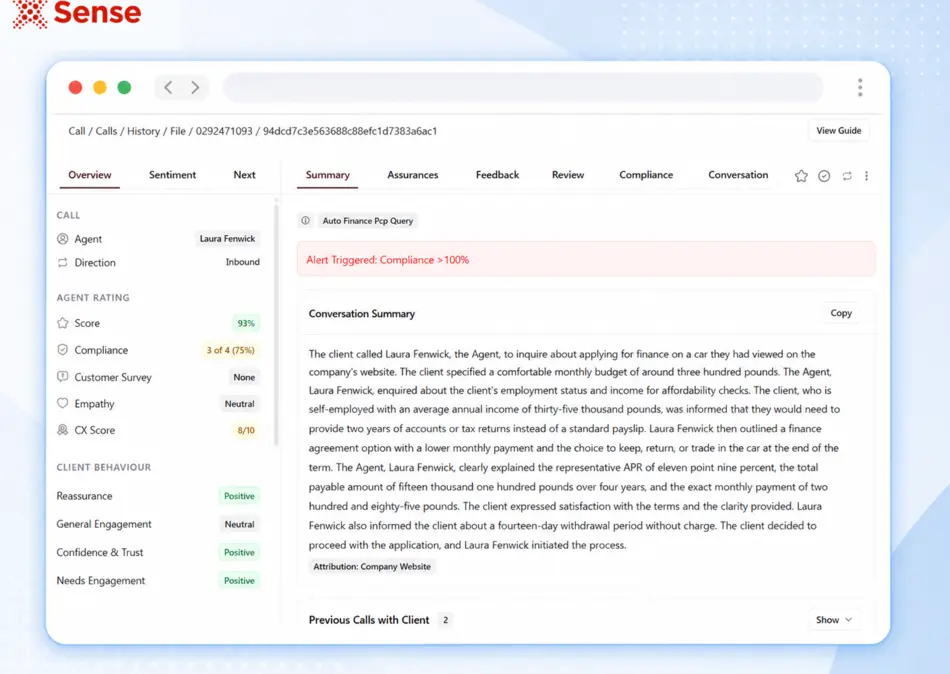Click the star favorite icon beside Conversation tab
Viewport: 950px width, 674px height.
click(801, 176)
